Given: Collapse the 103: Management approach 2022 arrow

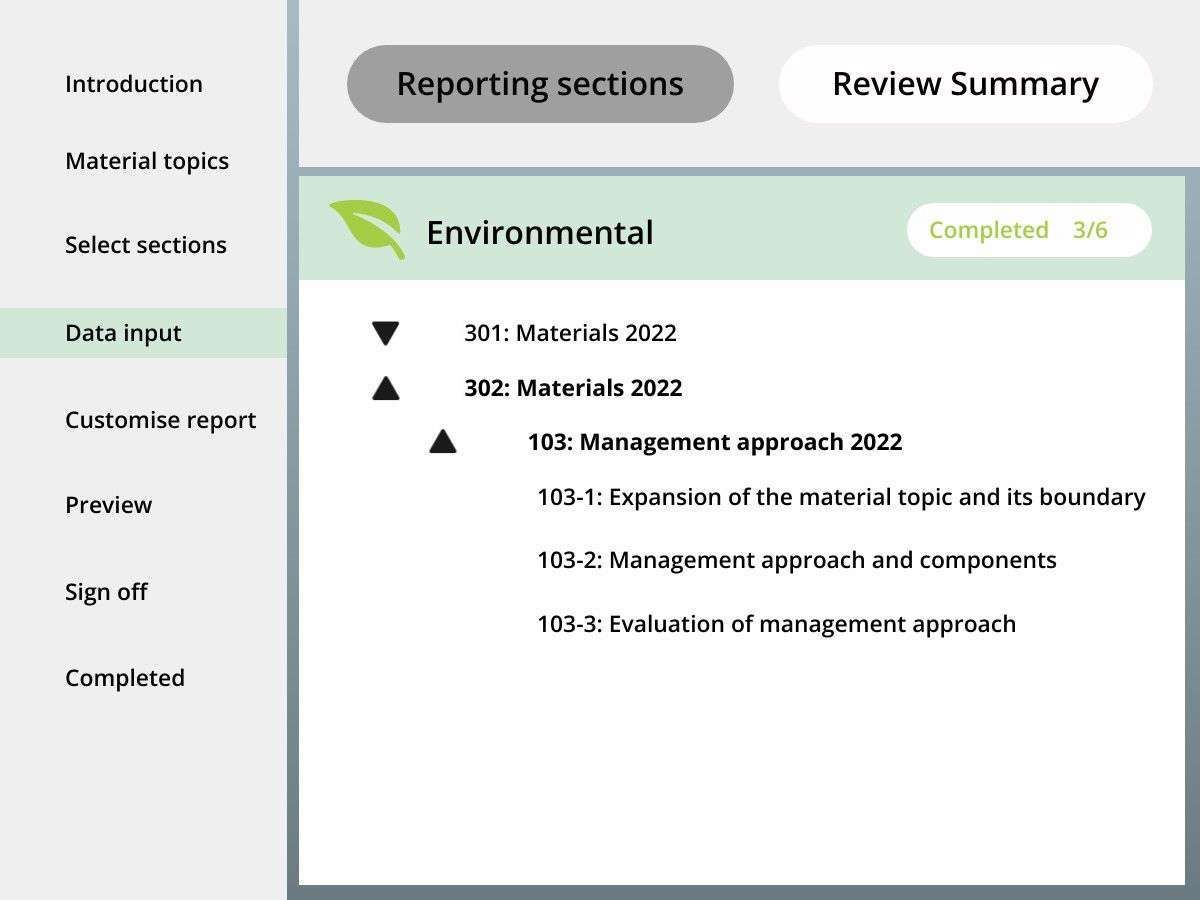Looking at the screenshot, I should (x=443, y=441).
